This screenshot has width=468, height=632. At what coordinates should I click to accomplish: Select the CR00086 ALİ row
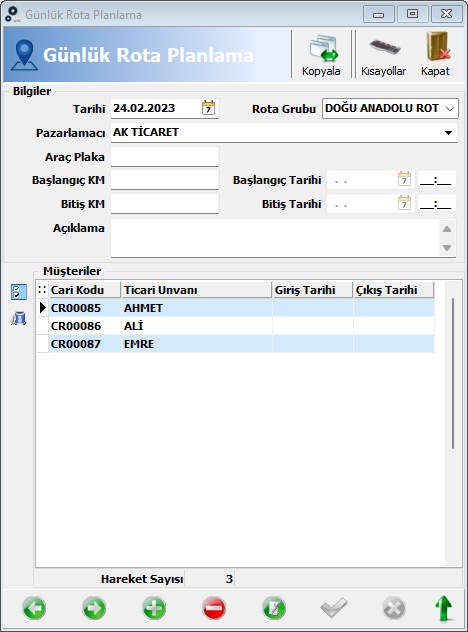pos(235,326)
